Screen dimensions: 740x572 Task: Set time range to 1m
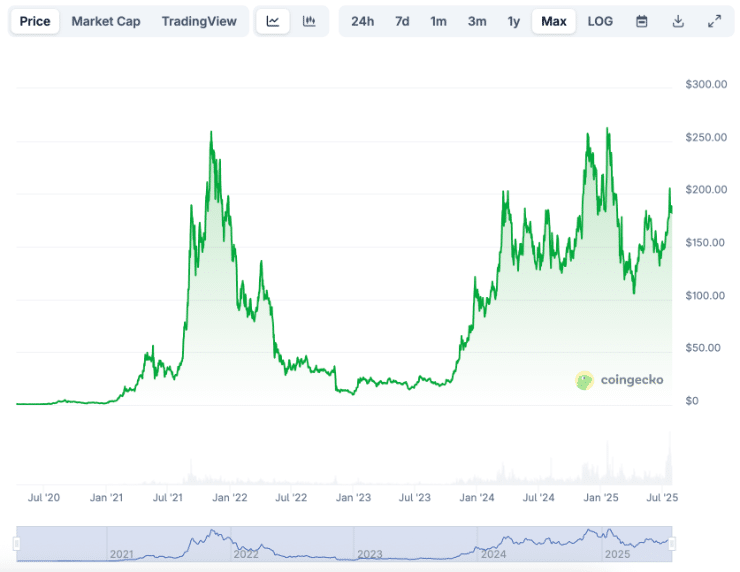click(438, 21)
